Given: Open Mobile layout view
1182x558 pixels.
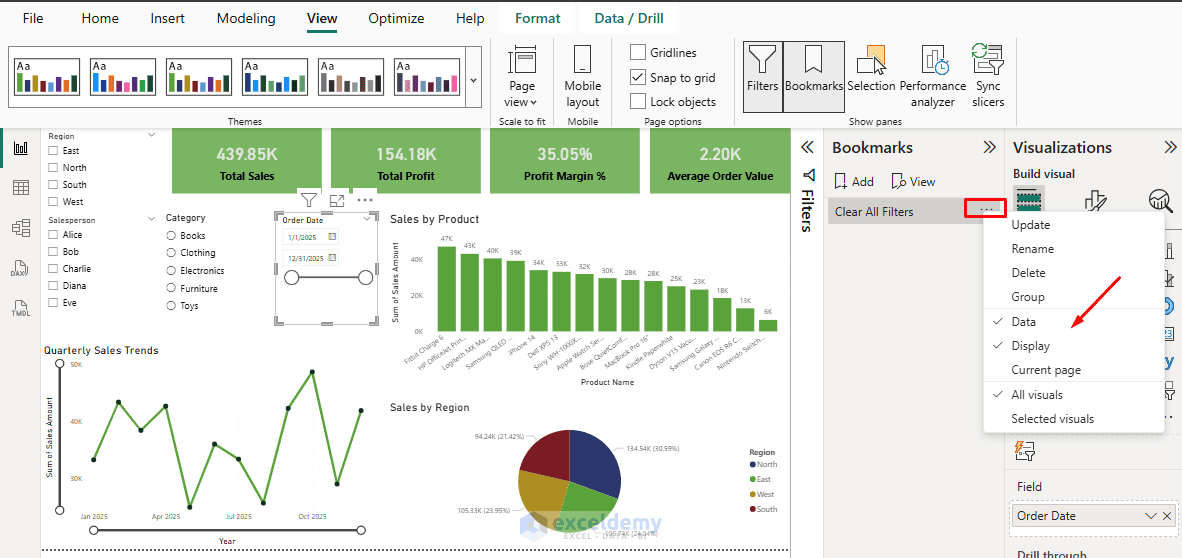Looking at the screenshot, I should pos(582,76).
